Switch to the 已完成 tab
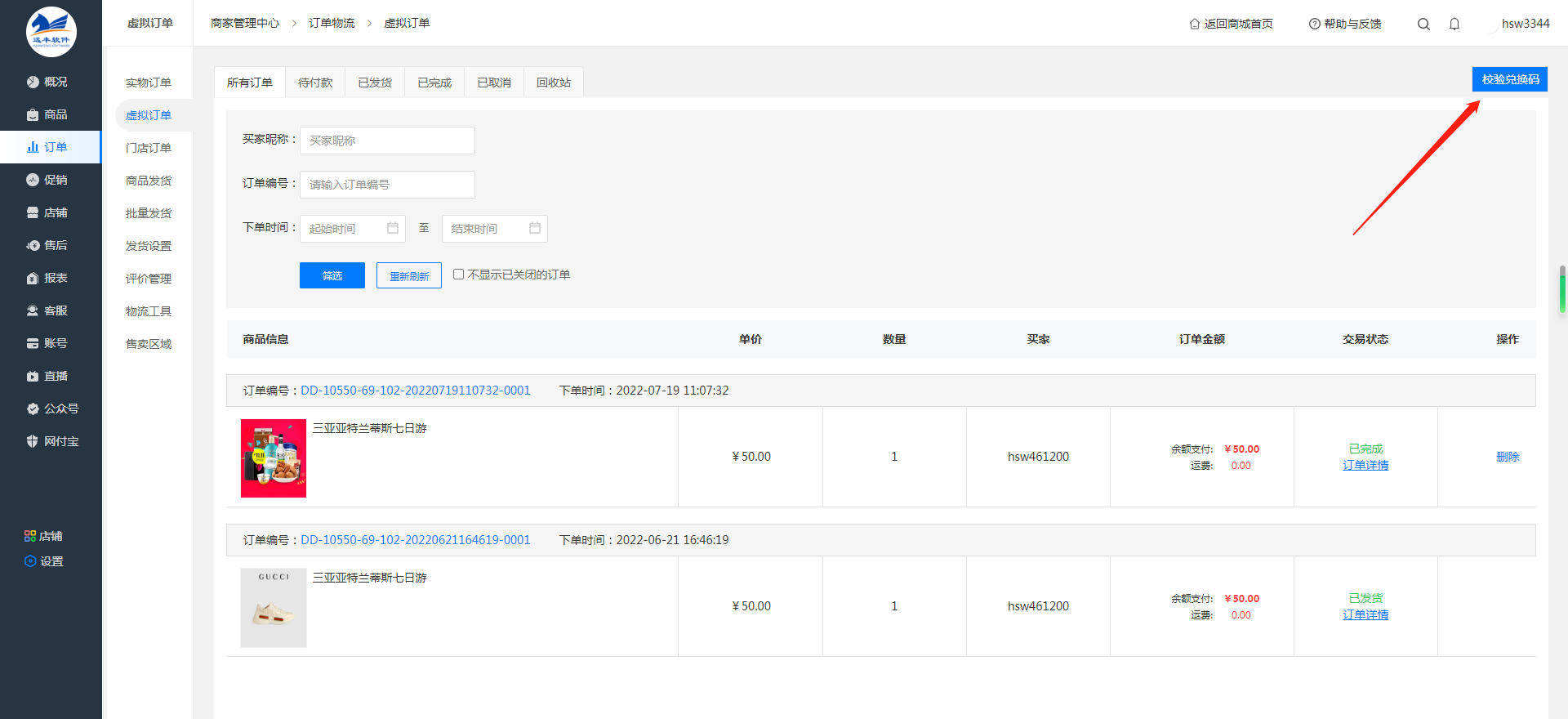 [434, 83]
